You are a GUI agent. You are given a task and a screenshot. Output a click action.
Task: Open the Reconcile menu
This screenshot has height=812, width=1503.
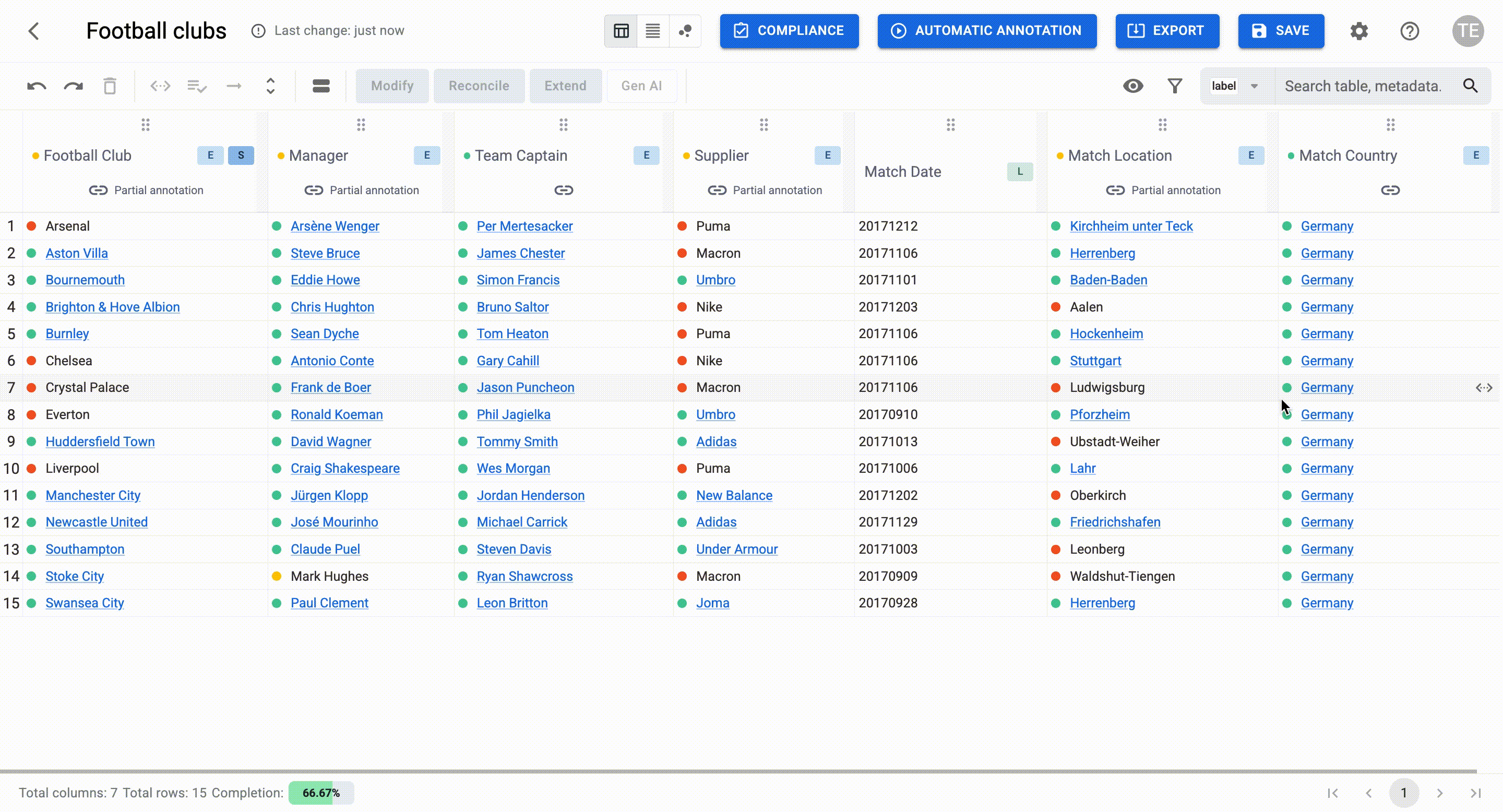479,86
